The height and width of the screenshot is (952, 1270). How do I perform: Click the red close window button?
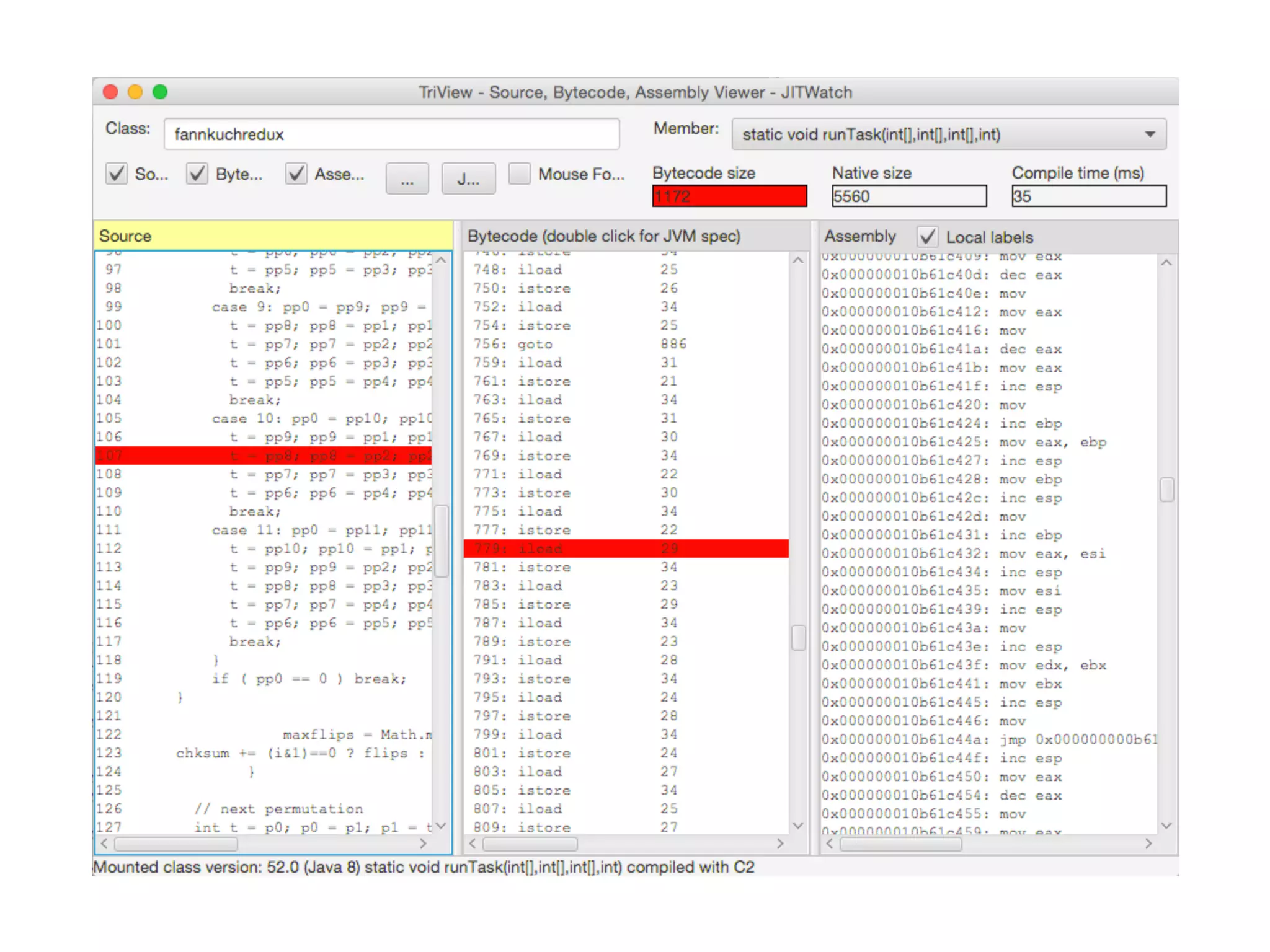pos(110,92)
